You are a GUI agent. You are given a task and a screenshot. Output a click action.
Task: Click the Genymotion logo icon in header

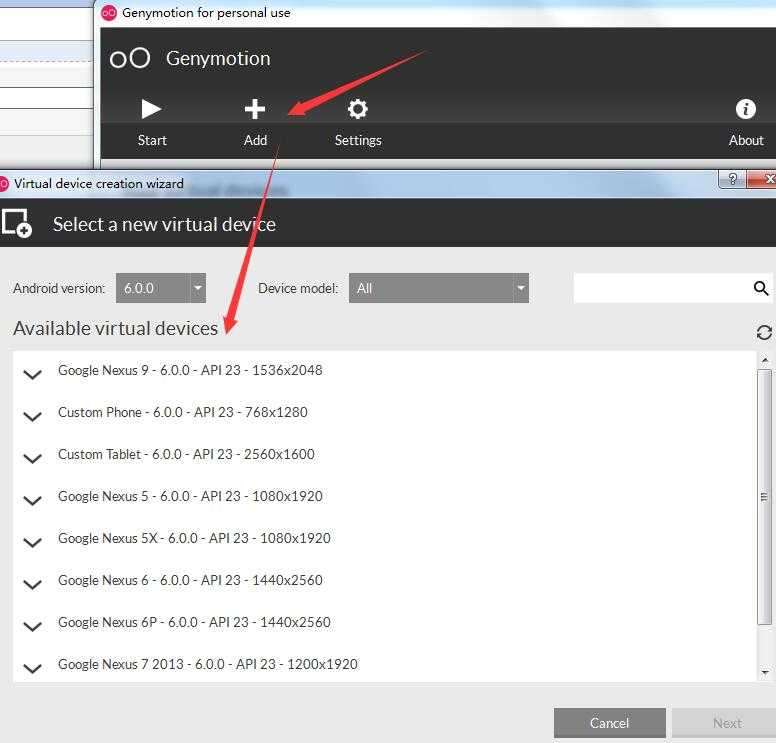(130, 58)
